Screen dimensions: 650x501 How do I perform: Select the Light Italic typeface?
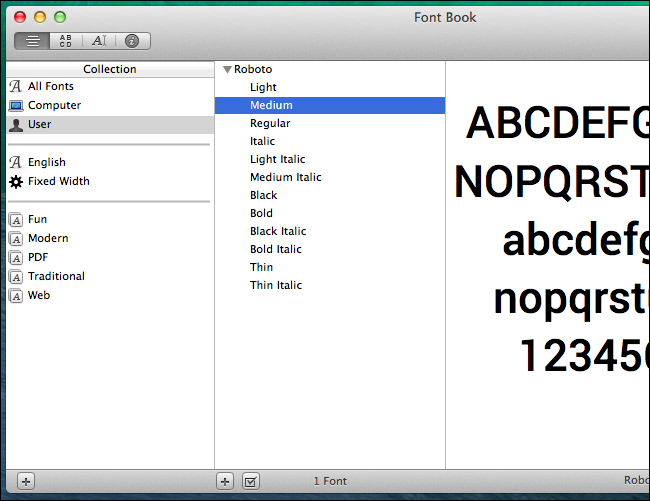click(330, 159)
